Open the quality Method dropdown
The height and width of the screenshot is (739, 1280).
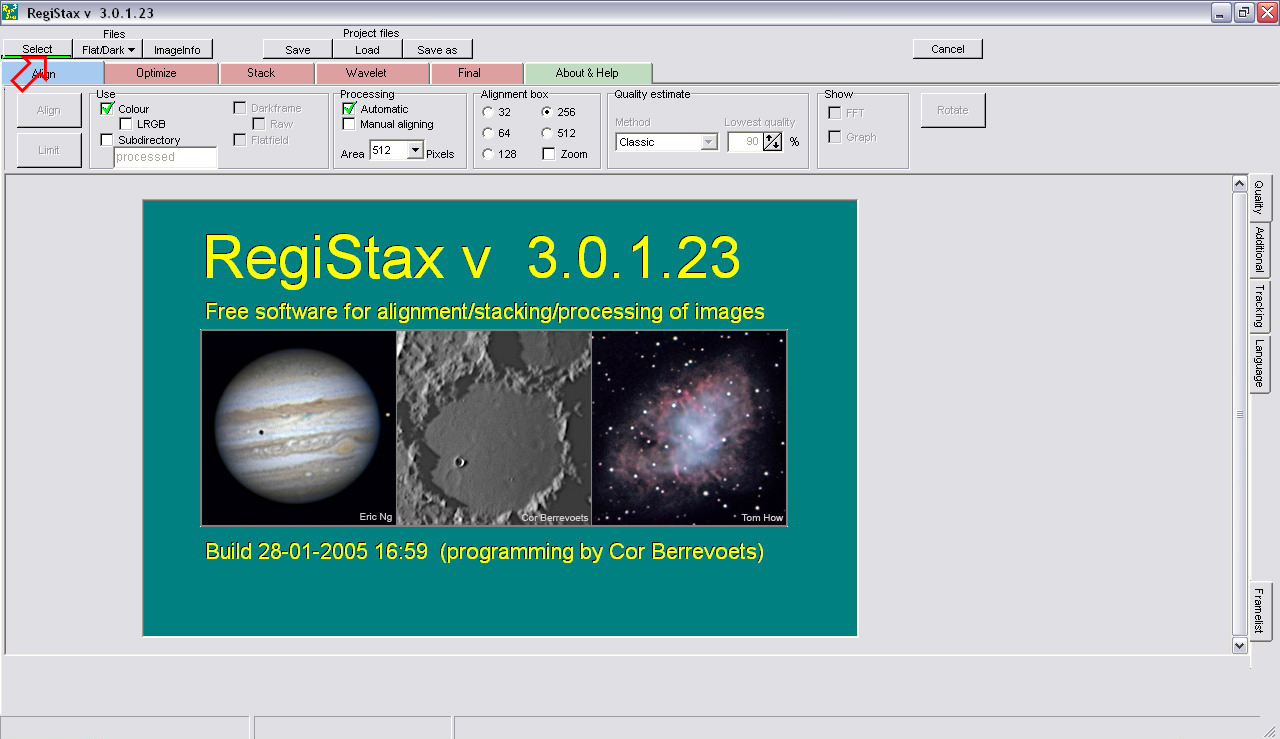coord(709,142)
